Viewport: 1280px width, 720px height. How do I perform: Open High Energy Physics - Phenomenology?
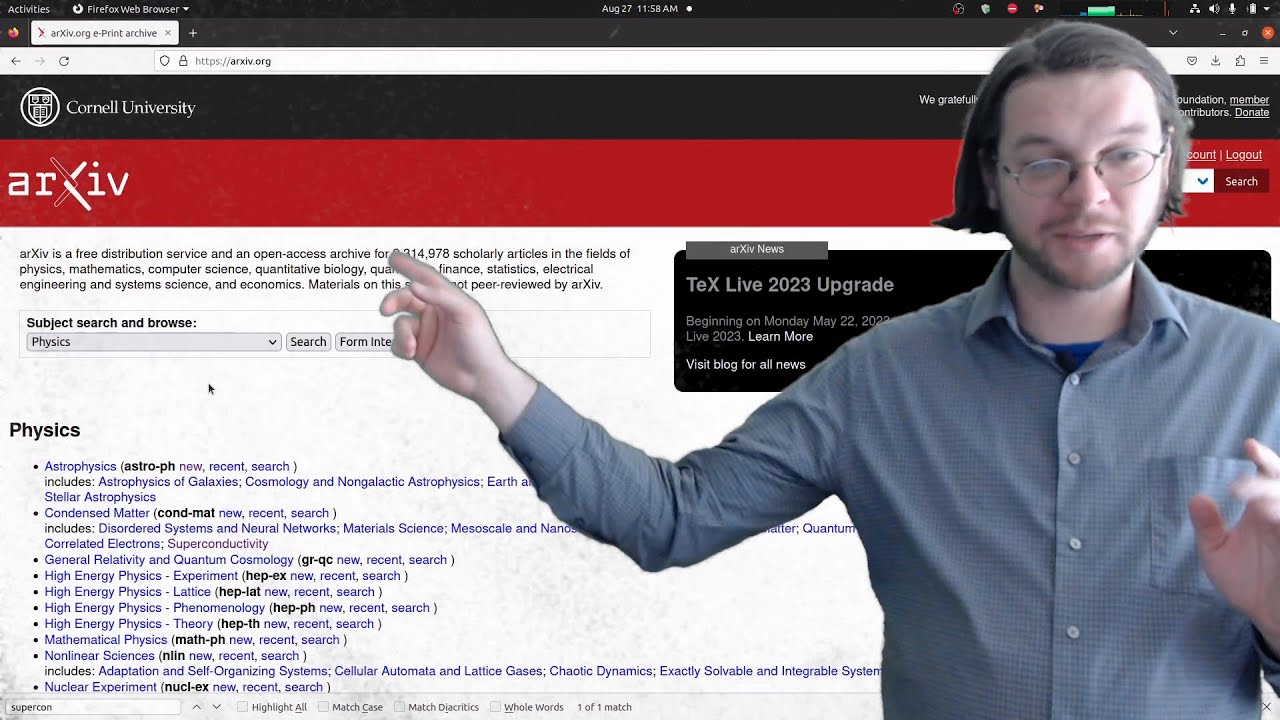click(x=155, y=608)
